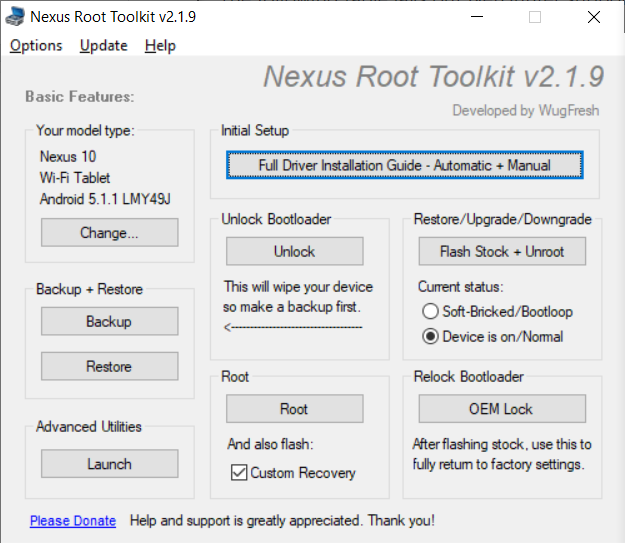Click the Change... model type button

click(x=110, y=232)
